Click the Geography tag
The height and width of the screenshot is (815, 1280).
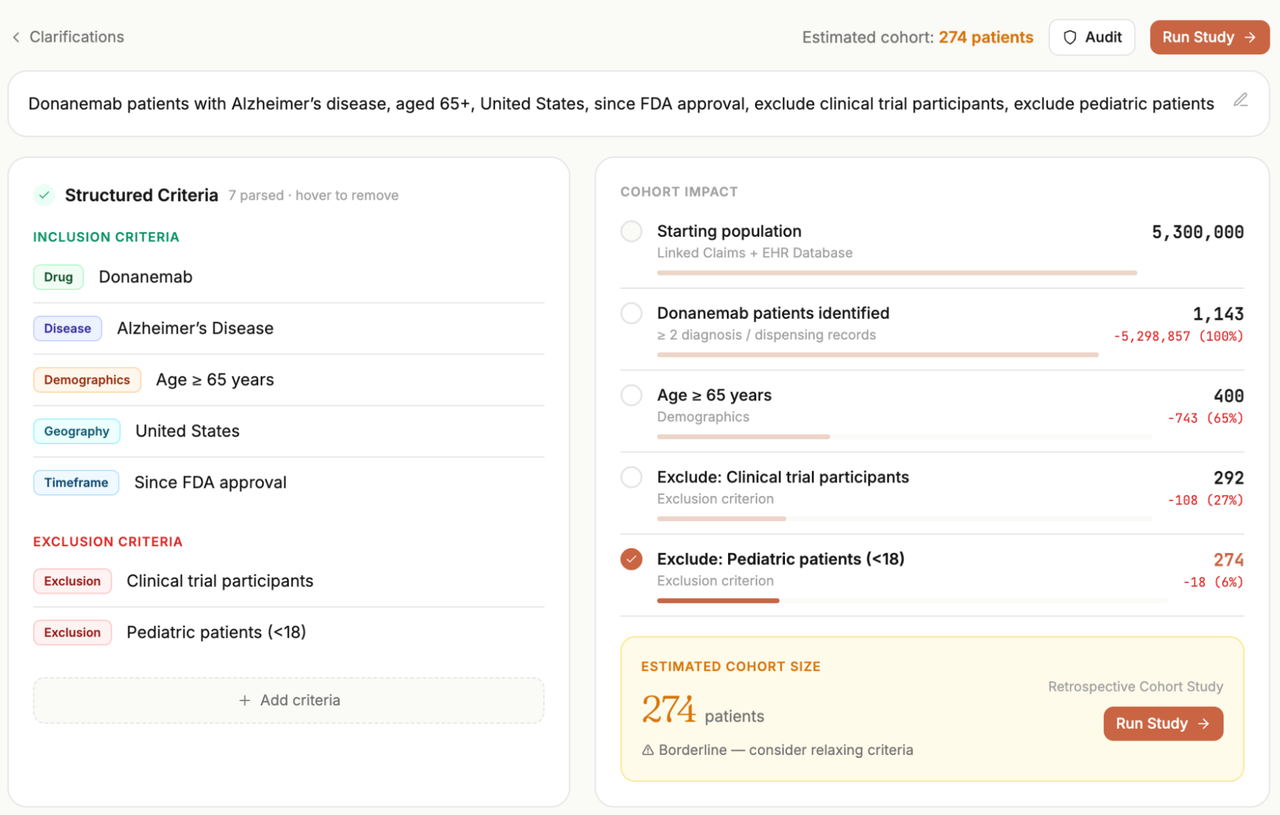point(77,431)
